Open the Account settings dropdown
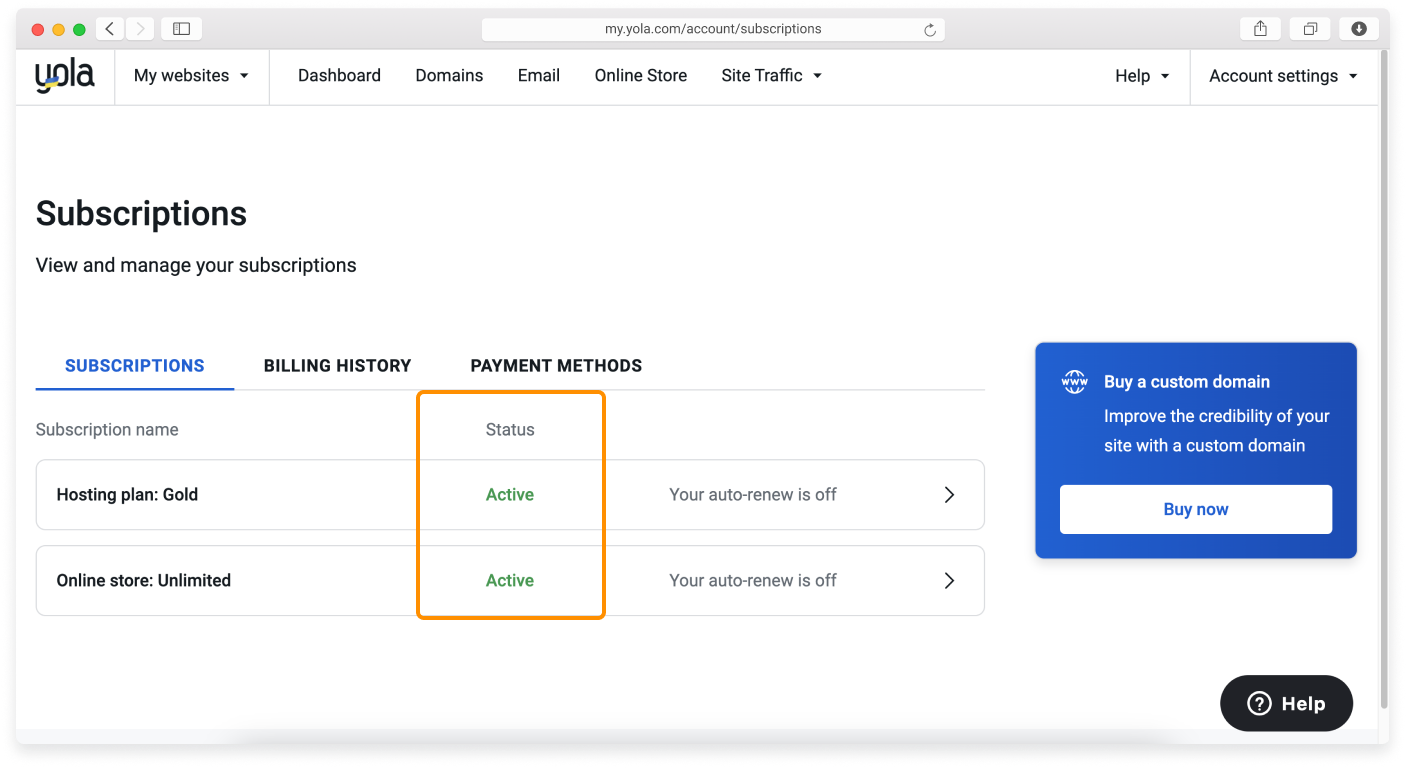Image resolution: width=1406 pixels, height=768 pixels. (1283, 75)
